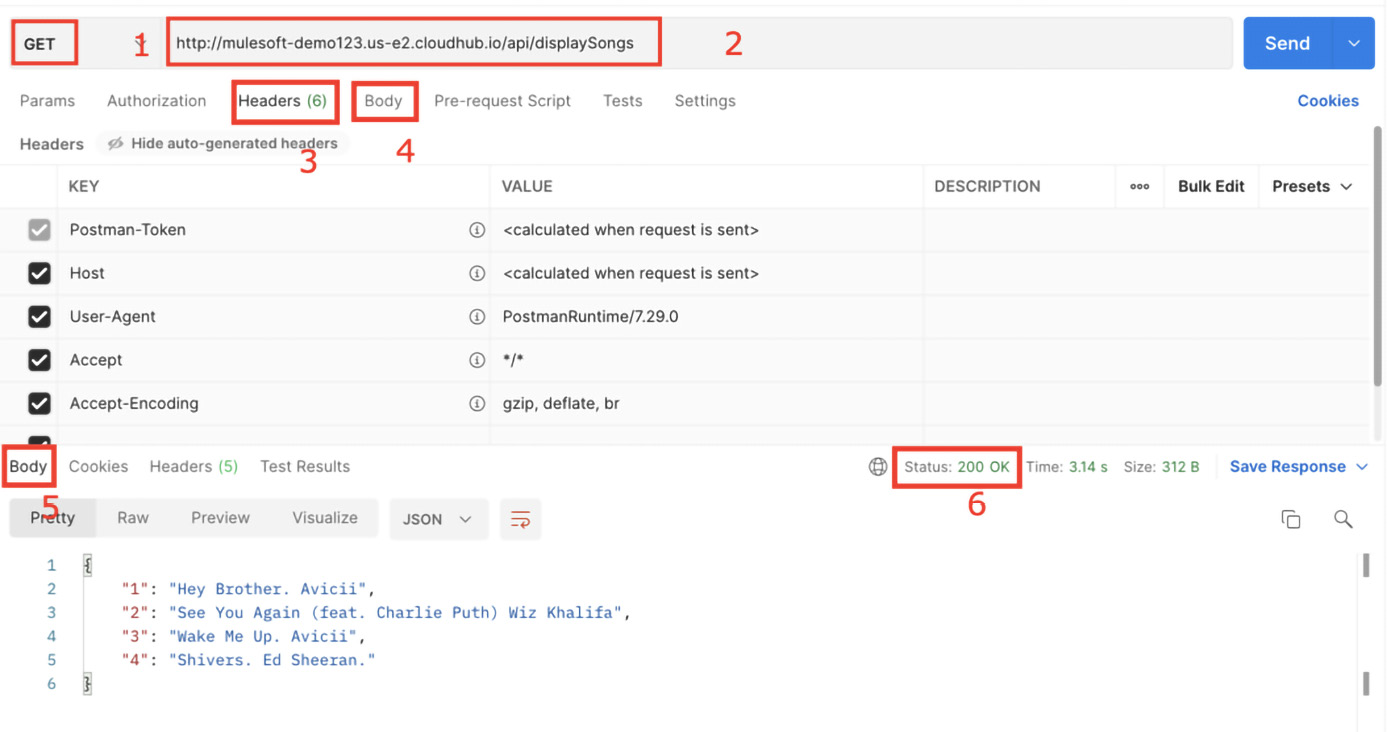Viewport: 1387px width, 732px height.
Task: Click the info icon next to Host header
Action: coord(475,273)
